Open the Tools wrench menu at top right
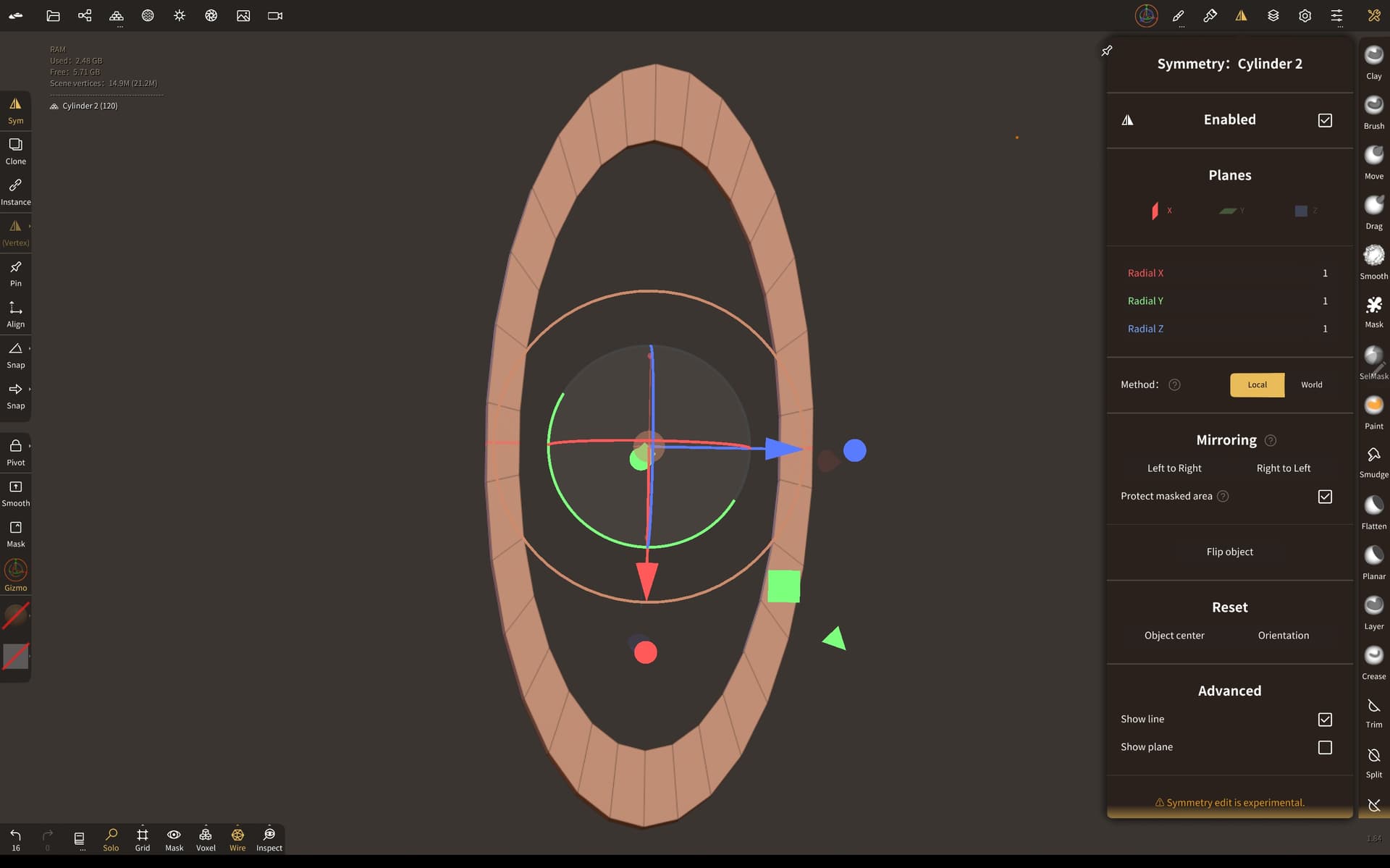 (1374, 15)
